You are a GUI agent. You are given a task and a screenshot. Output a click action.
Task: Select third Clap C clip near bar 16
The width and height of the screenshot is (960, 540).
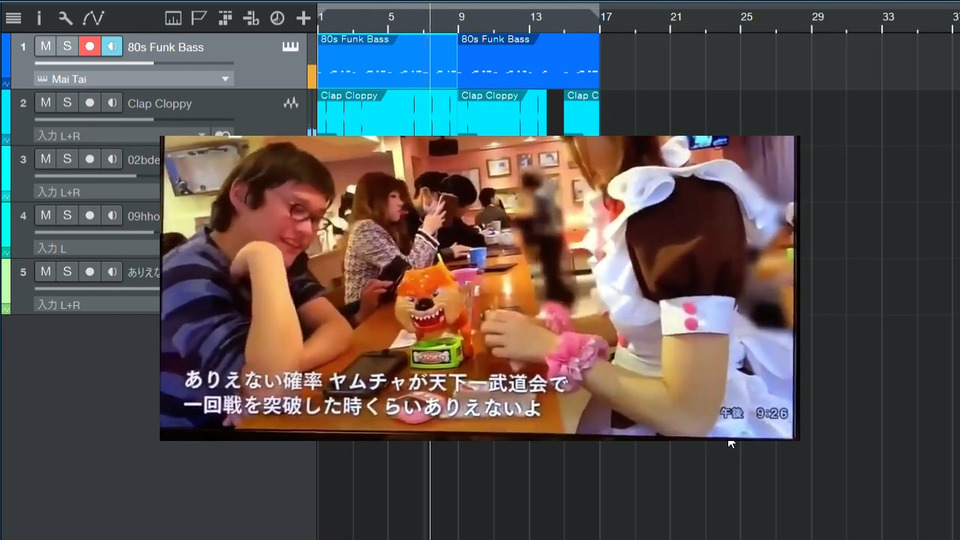582,113
